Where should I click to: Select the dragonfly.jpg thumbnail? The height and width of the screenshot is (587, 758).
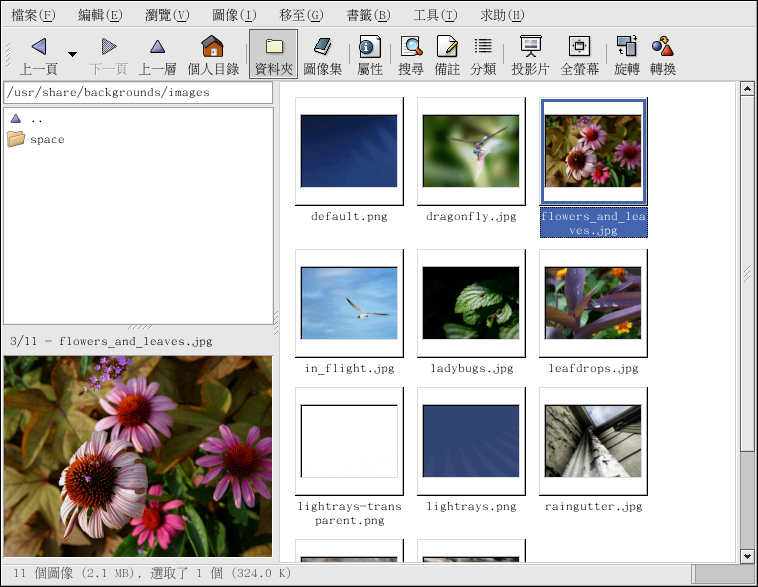click(x=471, y=151)
